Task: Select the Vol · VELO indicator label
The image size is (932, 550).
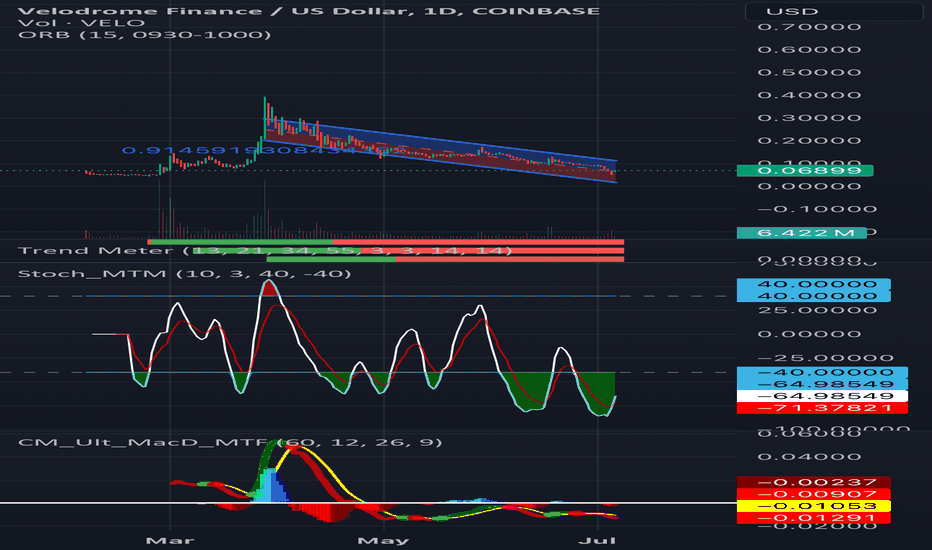Action: point(81,23)
